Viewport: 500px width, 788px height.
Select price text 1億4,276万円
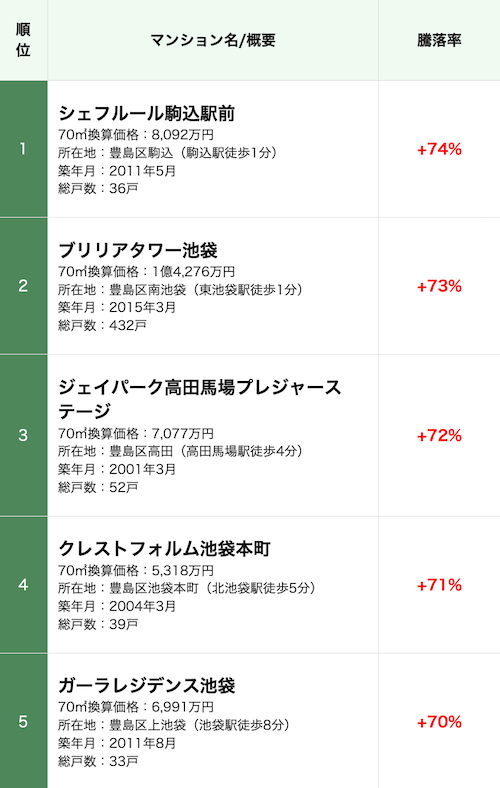[x=193, y=272]
